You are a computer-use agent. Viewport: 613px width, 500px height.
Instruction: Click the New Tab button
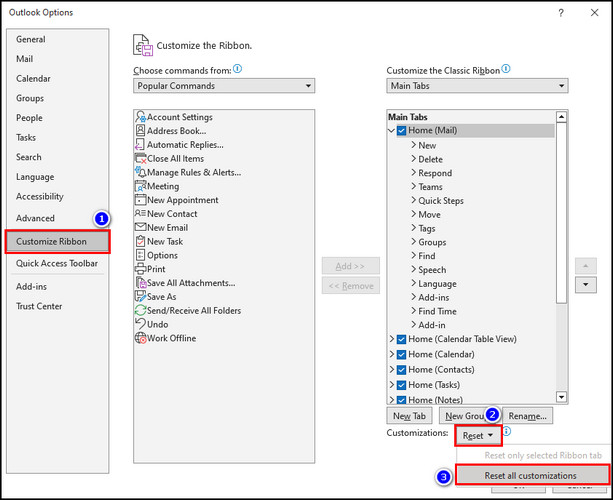point(409,415)
